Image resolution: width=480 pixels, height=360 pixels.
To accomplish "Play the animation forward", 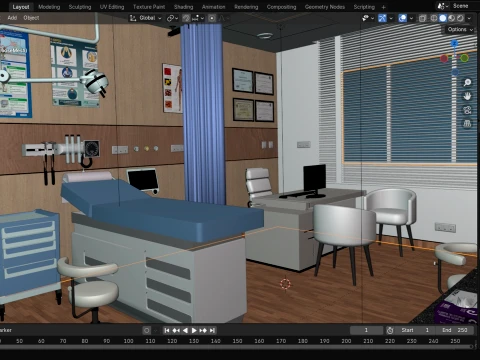I will 194,330.
